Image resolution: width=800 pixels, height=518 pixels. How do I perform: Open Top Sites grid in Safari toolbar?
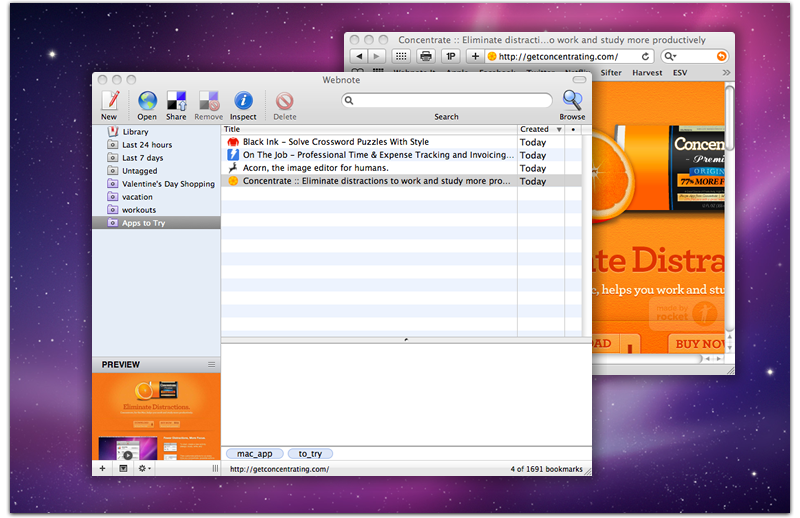[401, 56]
